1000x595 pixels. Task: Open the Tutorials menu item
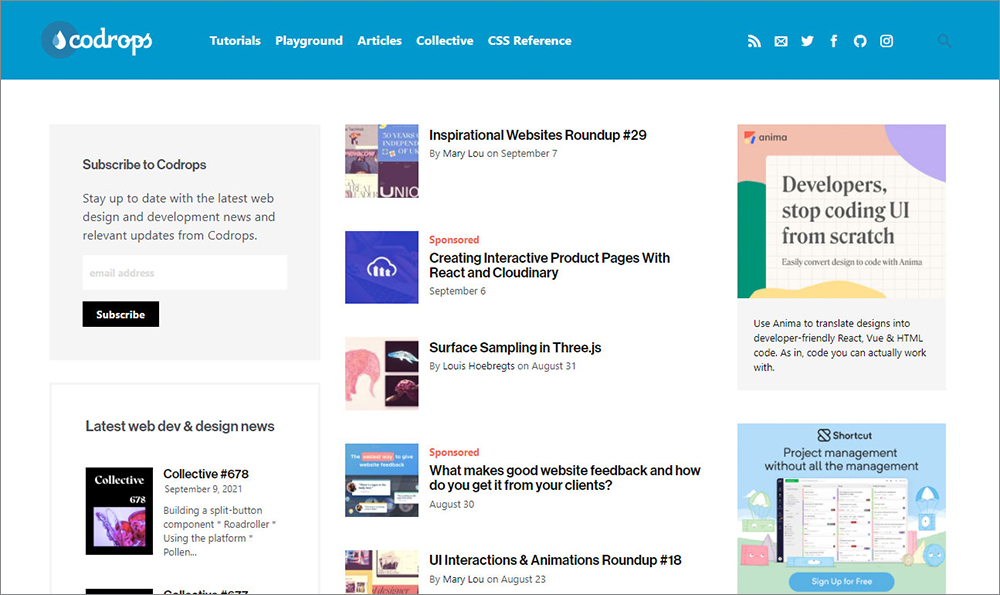[235, 40]
